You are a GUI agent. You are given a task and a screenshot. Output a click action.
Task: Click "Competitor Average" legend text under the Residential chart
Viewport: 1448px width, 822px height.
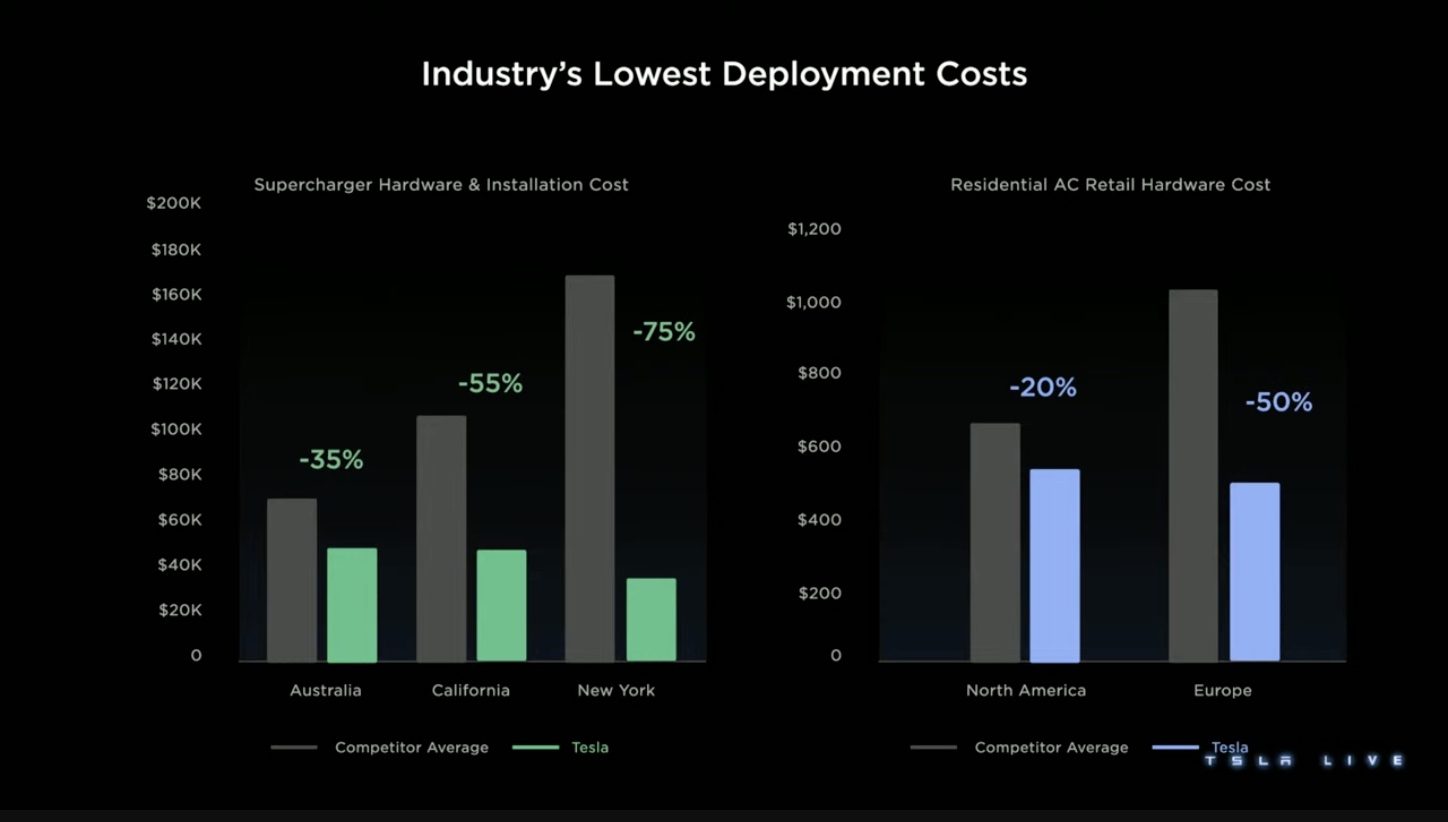[x=1051, y=748]
